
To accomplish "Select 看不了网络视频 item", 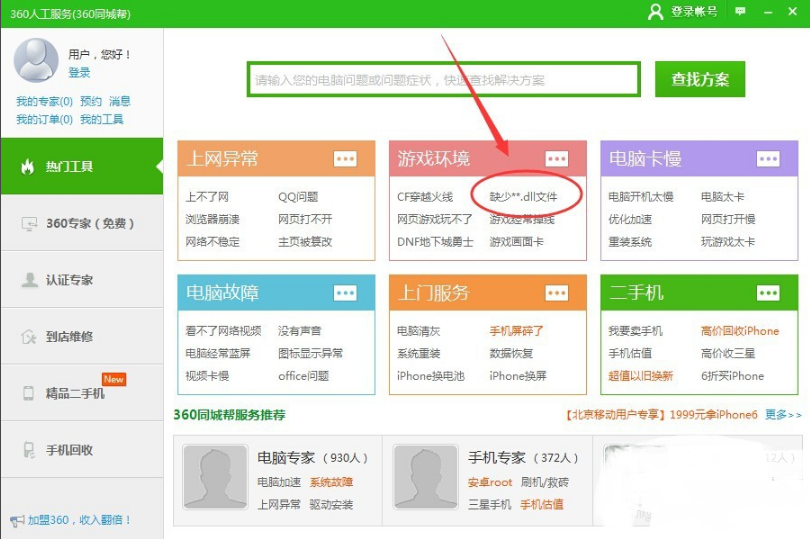I will [x=223, y=331].
